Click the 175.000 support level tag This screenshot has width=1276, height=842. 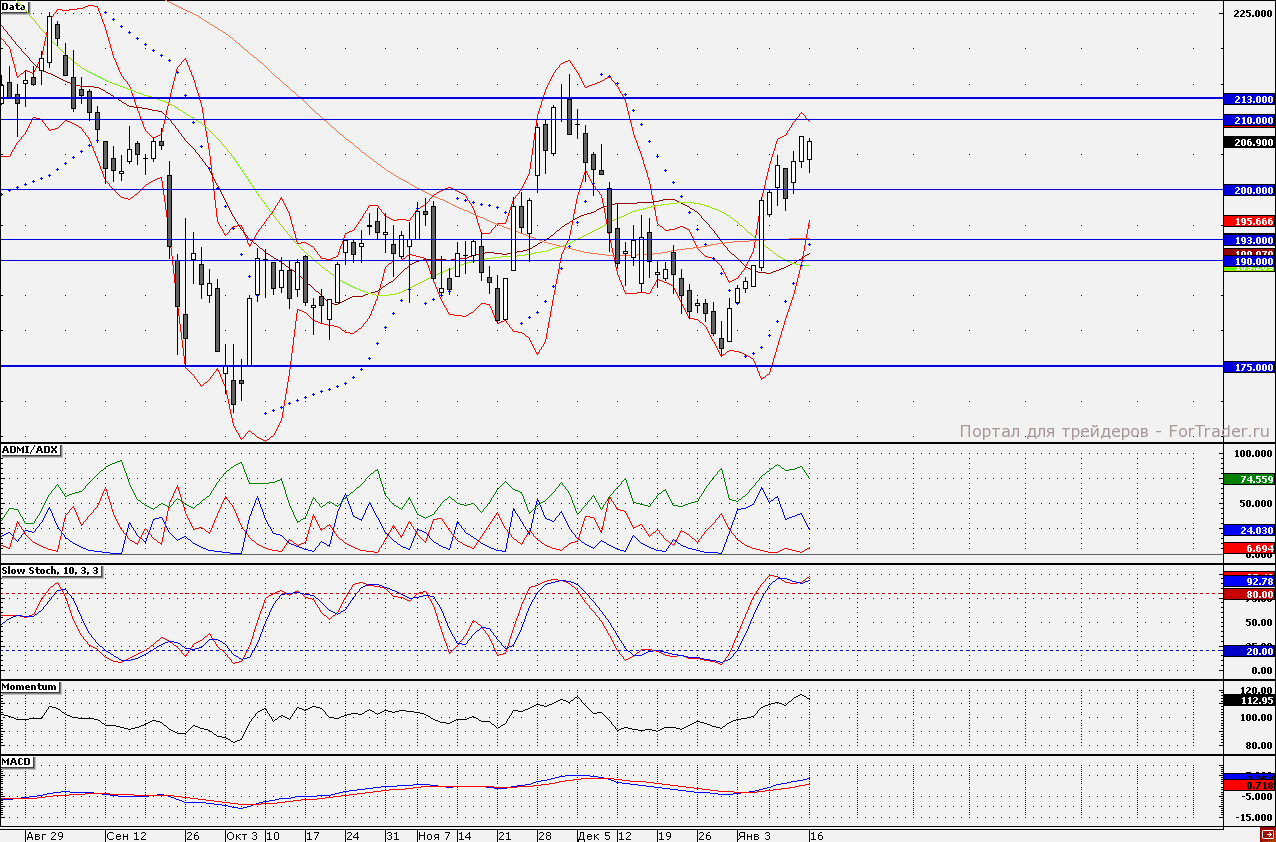[x=1249, y=367]
